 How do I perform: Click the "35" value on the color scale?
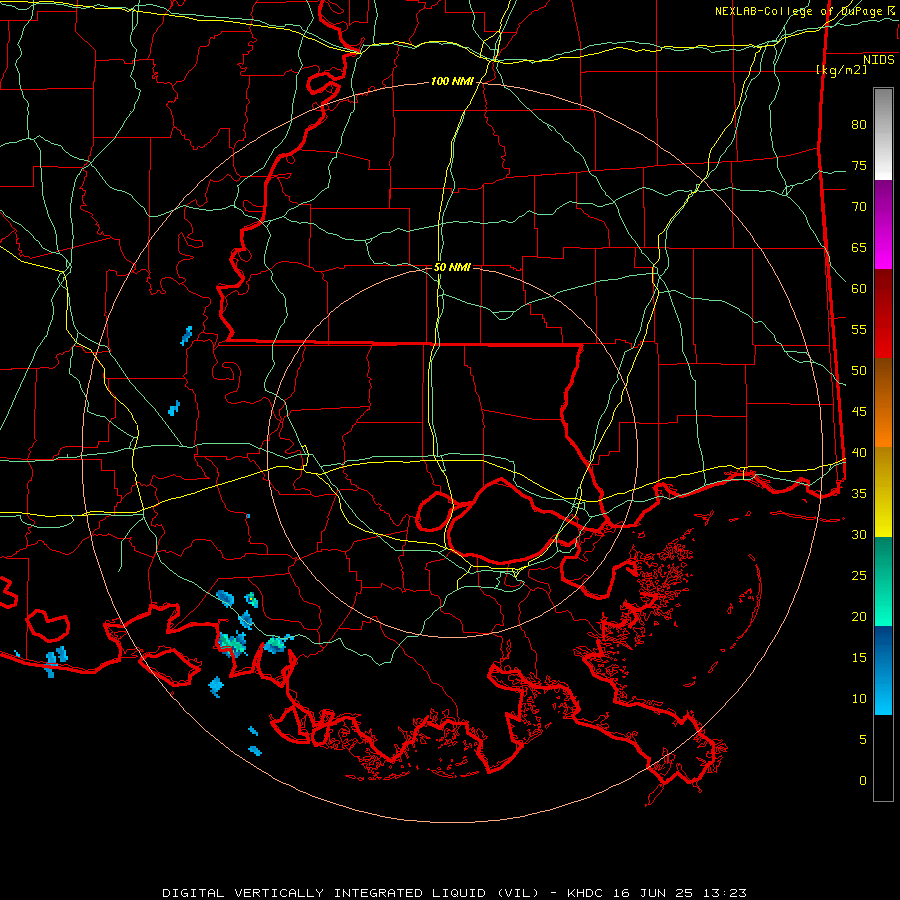[x=859, y=494]
